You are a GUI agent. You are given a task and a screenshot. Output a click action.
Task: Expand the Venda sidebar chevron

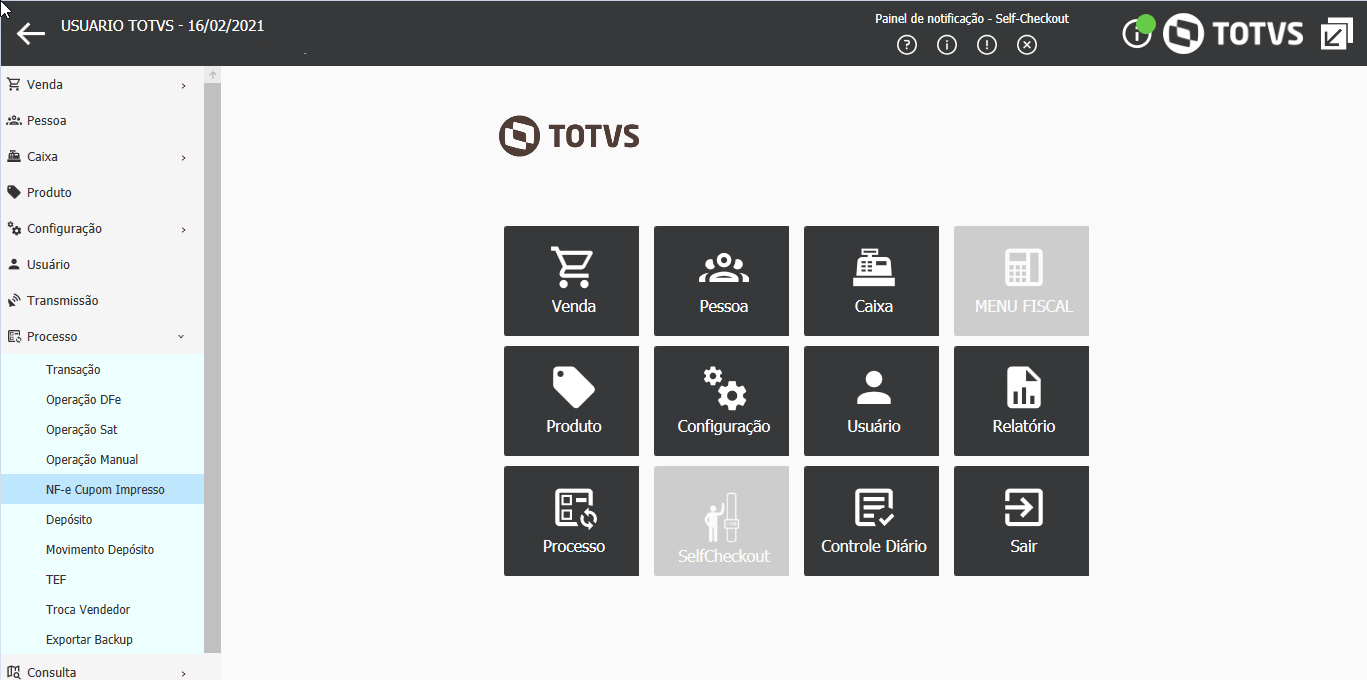point(184,86)
